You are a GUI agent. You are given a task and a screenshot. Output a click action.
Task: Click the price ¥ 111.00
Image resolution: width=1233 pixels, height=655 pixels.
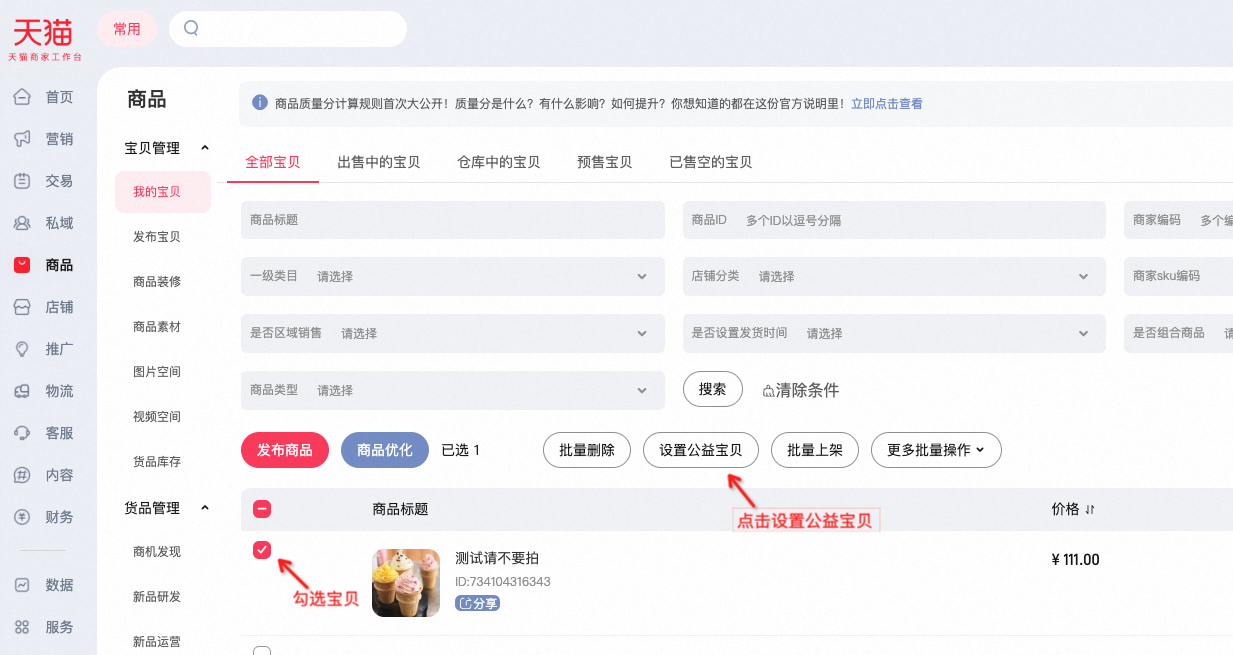point(1076,560)
